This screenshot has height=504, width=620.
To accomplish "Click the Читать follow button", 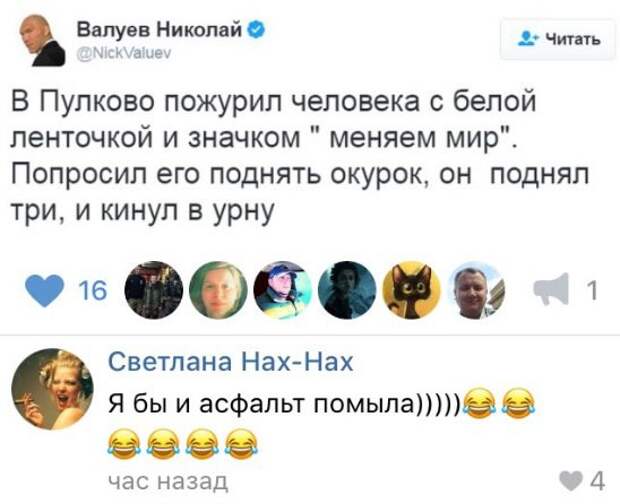I will point(558,39).
